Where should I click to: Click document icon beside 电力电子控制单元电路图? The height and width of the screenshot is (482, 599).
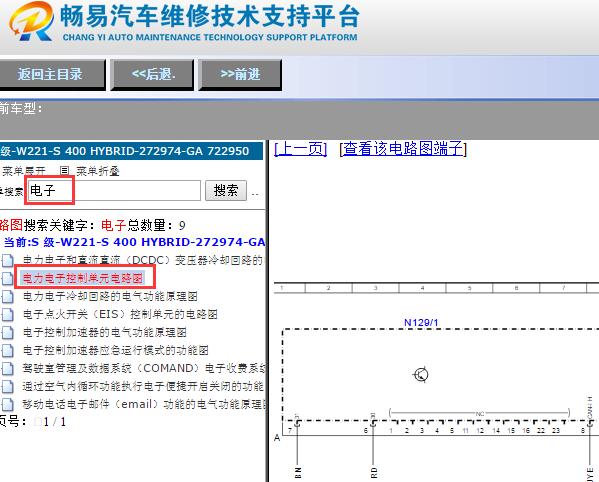8,278
